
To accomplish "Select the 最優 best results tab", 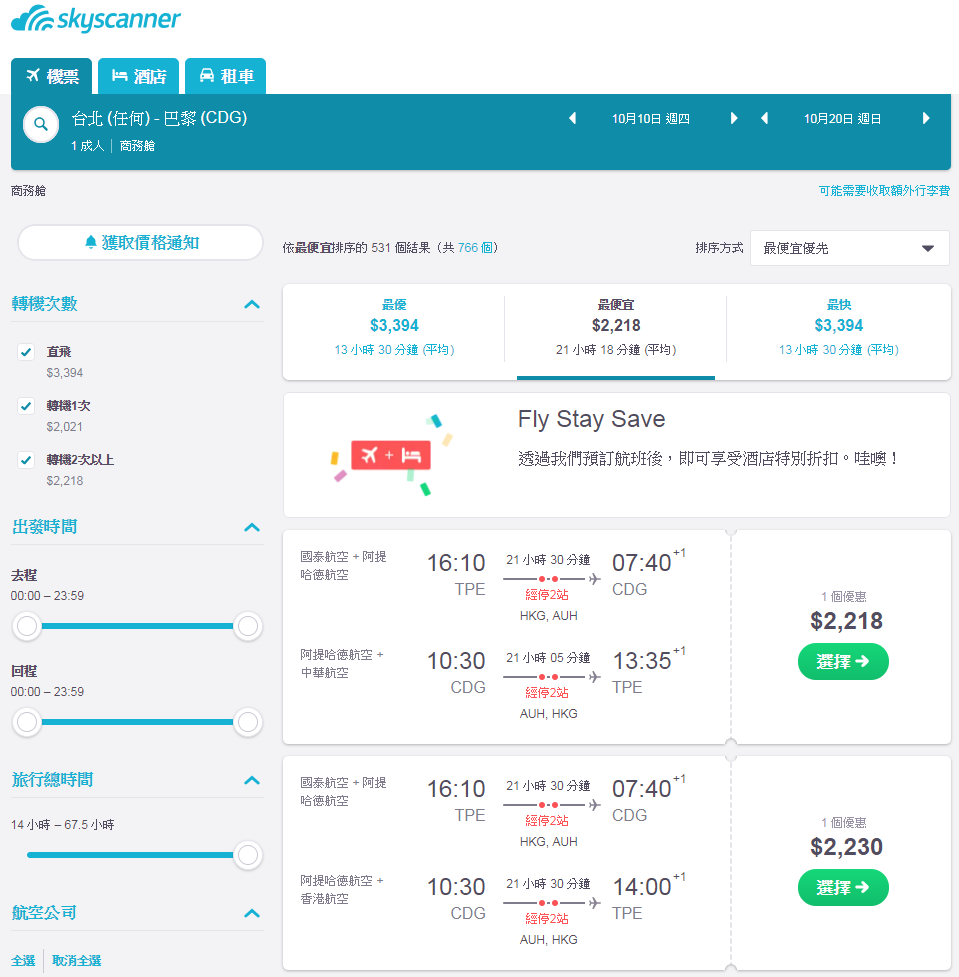I will pyautogui.click(x=394, y=327).
